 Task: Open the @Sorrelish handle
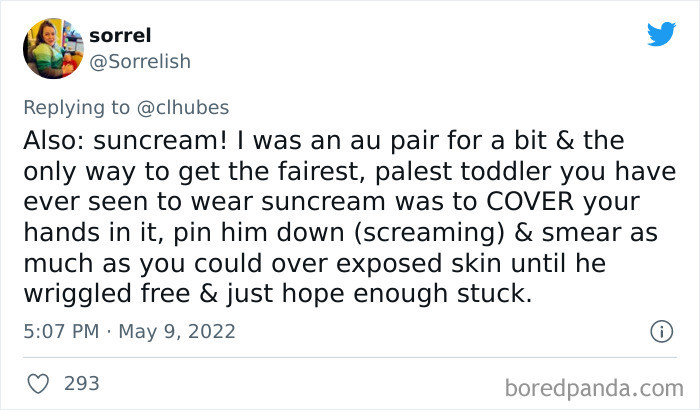140,61
